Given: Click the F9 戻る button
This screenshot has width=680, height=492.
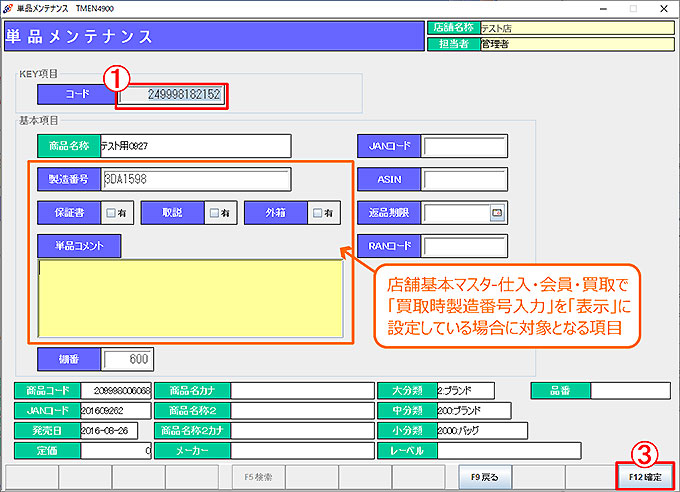Looking at the screenshot, I should (485, 477).
